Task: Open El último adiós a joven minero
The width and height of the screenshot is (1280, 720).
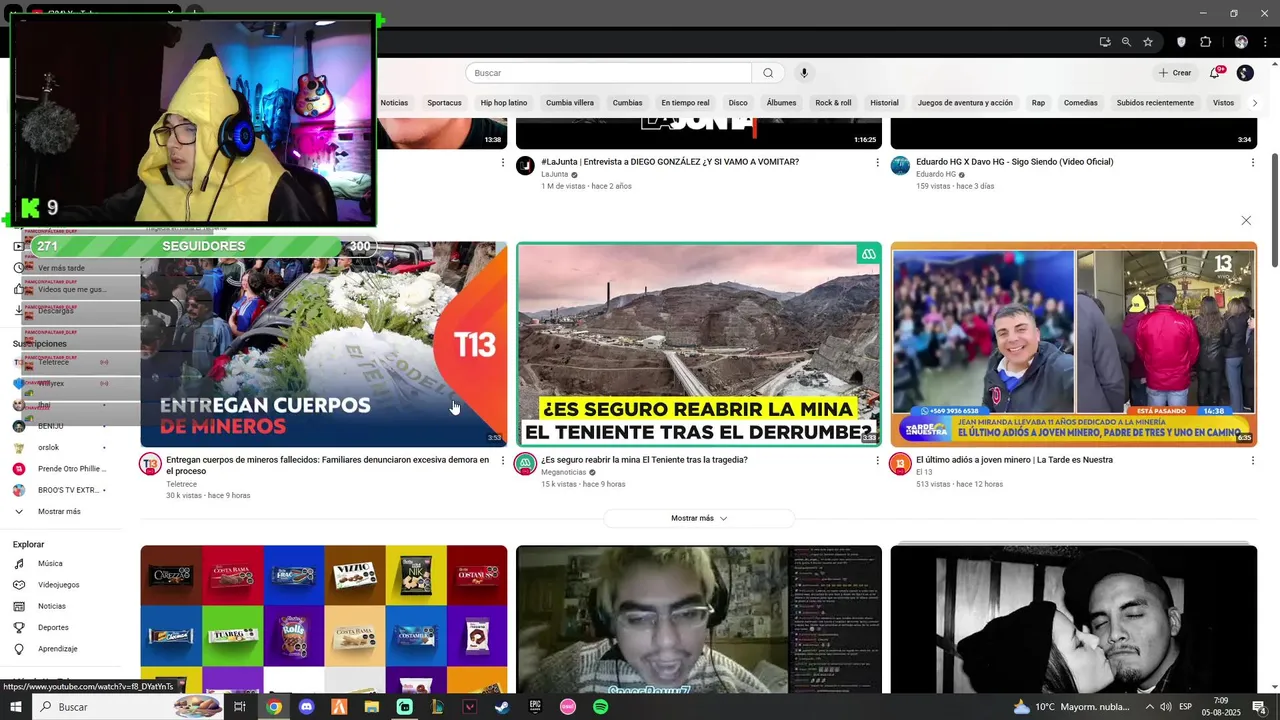Action: click(1014, 460)
